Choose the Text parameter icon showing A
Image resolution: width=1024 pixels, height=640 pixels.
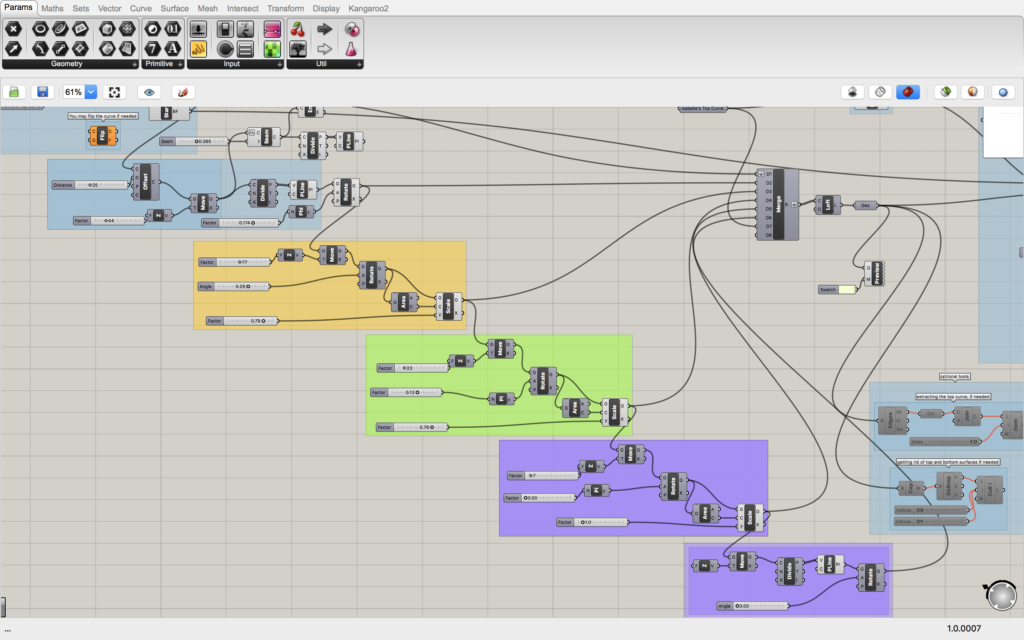pyautogui.click(x=172, y=48)
